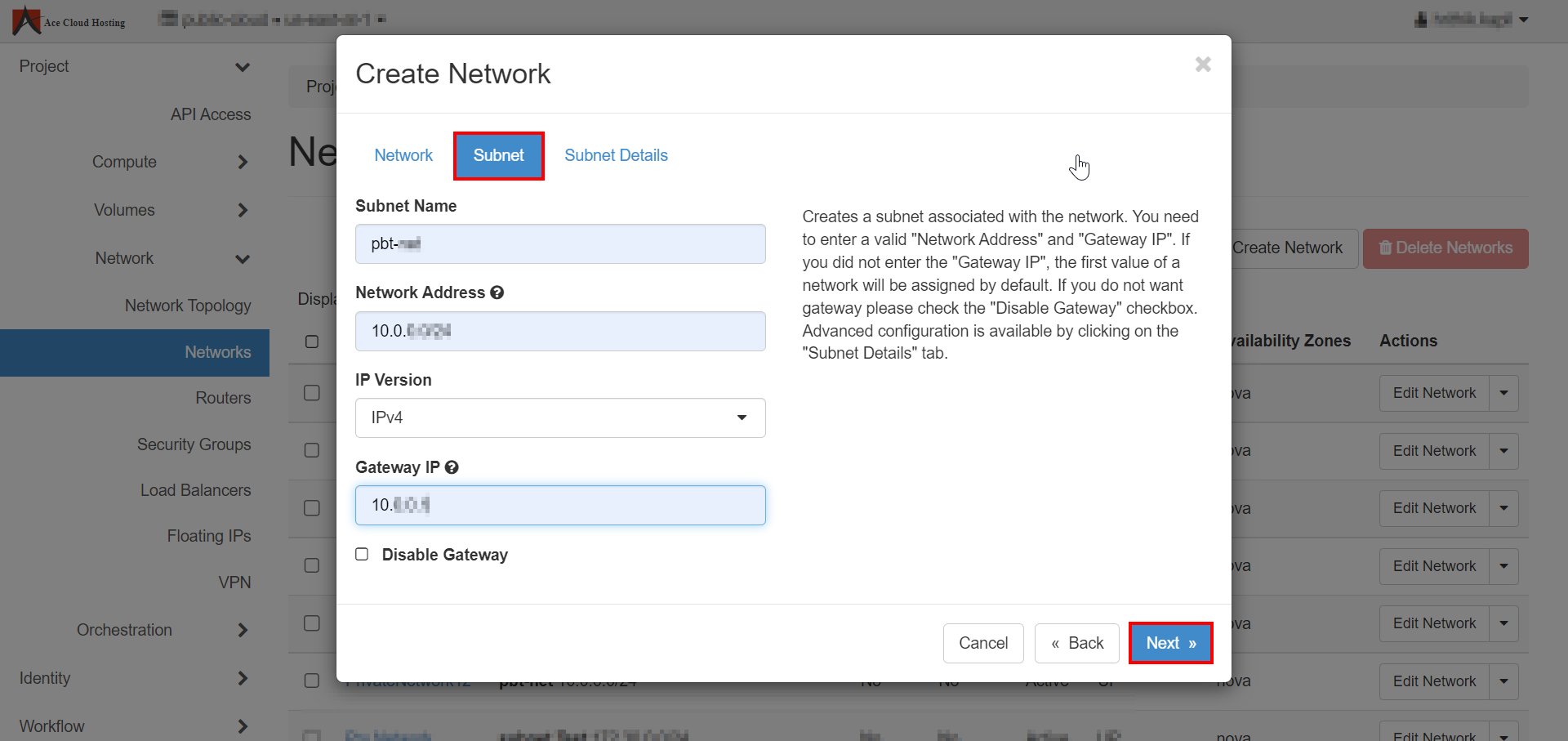Open the IP Version dropdown
Viewport: 1568px width, 741px height.
click(560, 417)
